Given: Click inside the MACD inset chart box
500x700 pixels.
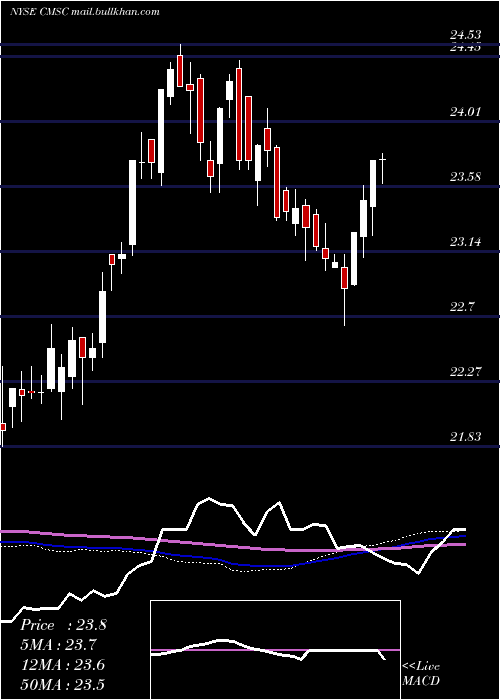Looking at the screenshot, I should 275,650.
